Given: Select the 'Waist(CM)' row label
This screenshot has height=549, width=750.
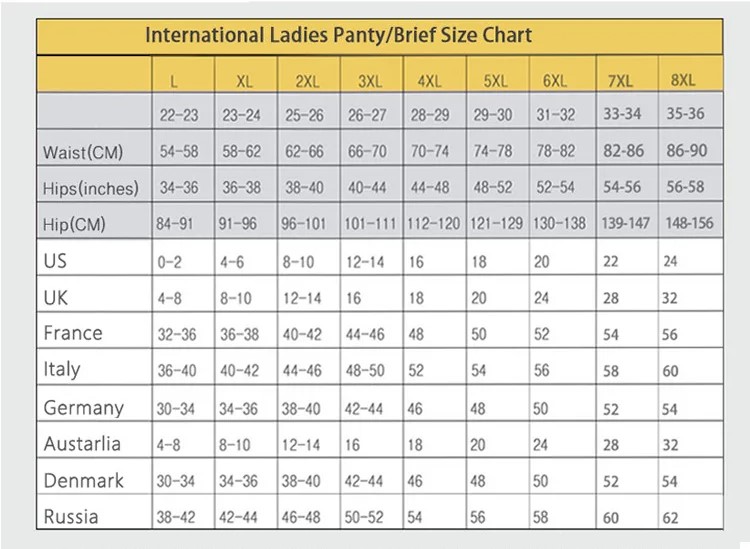Looking at the screenshot, I should click(83, 152).
